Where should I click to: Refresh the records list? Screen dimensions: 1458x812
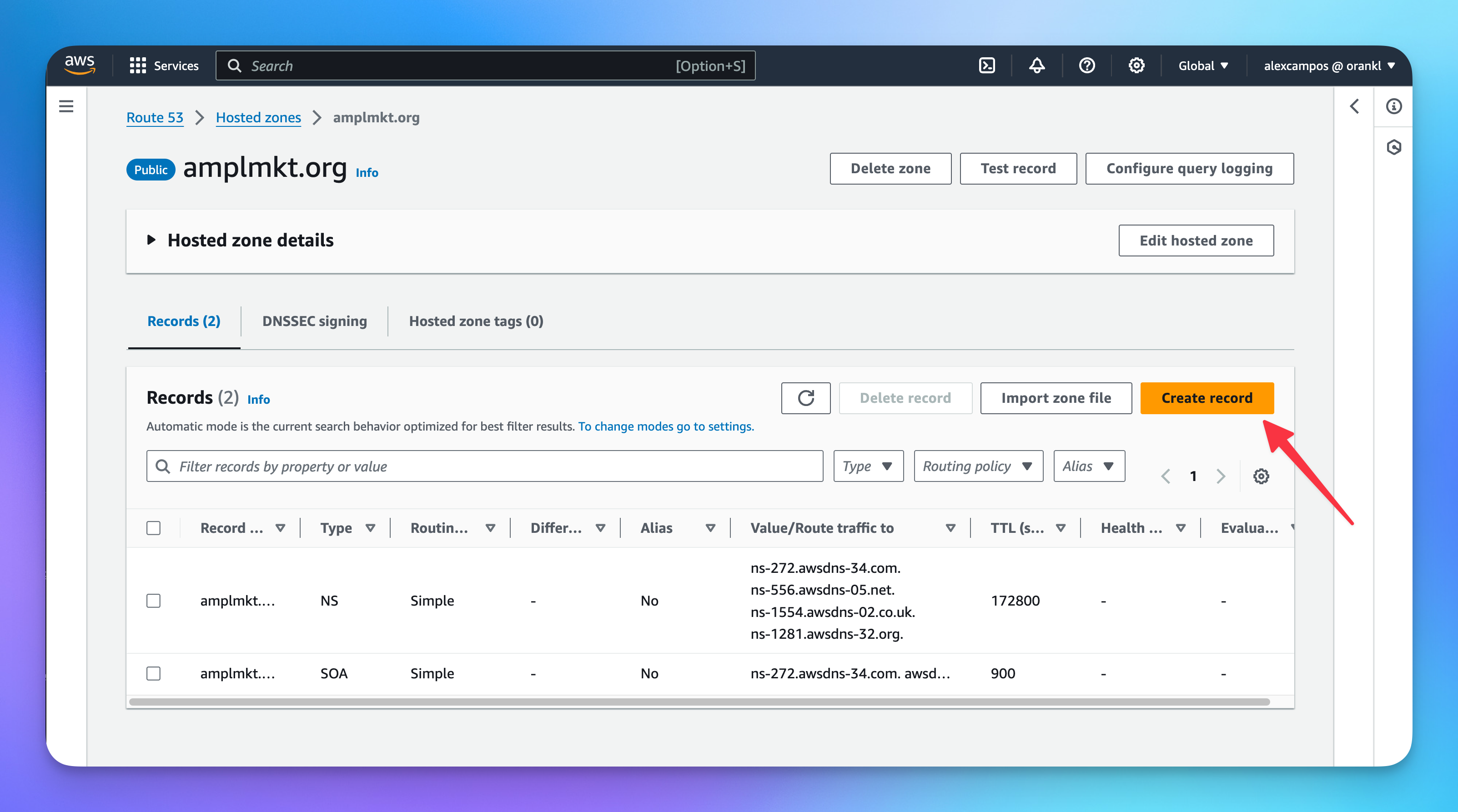tap(805, 398)
